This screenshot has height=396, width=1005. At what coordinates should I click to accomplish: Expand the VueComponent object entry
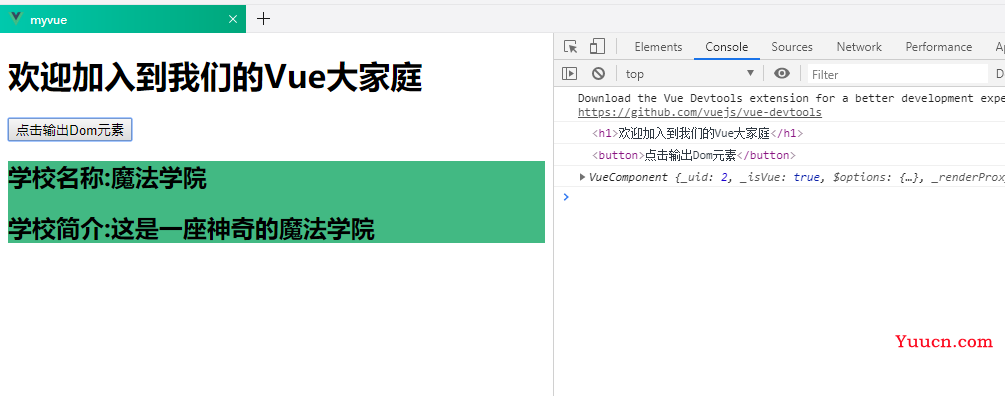[582, 177]
